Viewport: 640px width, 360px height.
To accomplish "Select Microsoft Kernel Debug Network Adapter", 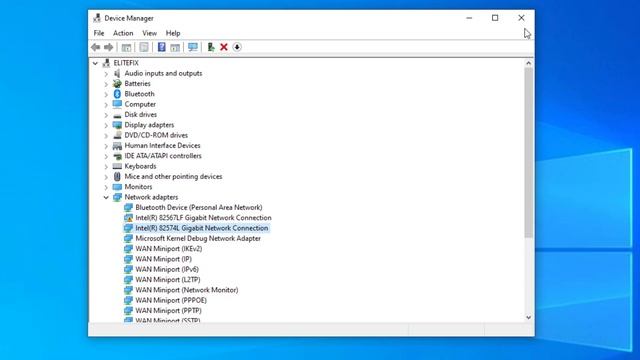I will tap(198, 238).
